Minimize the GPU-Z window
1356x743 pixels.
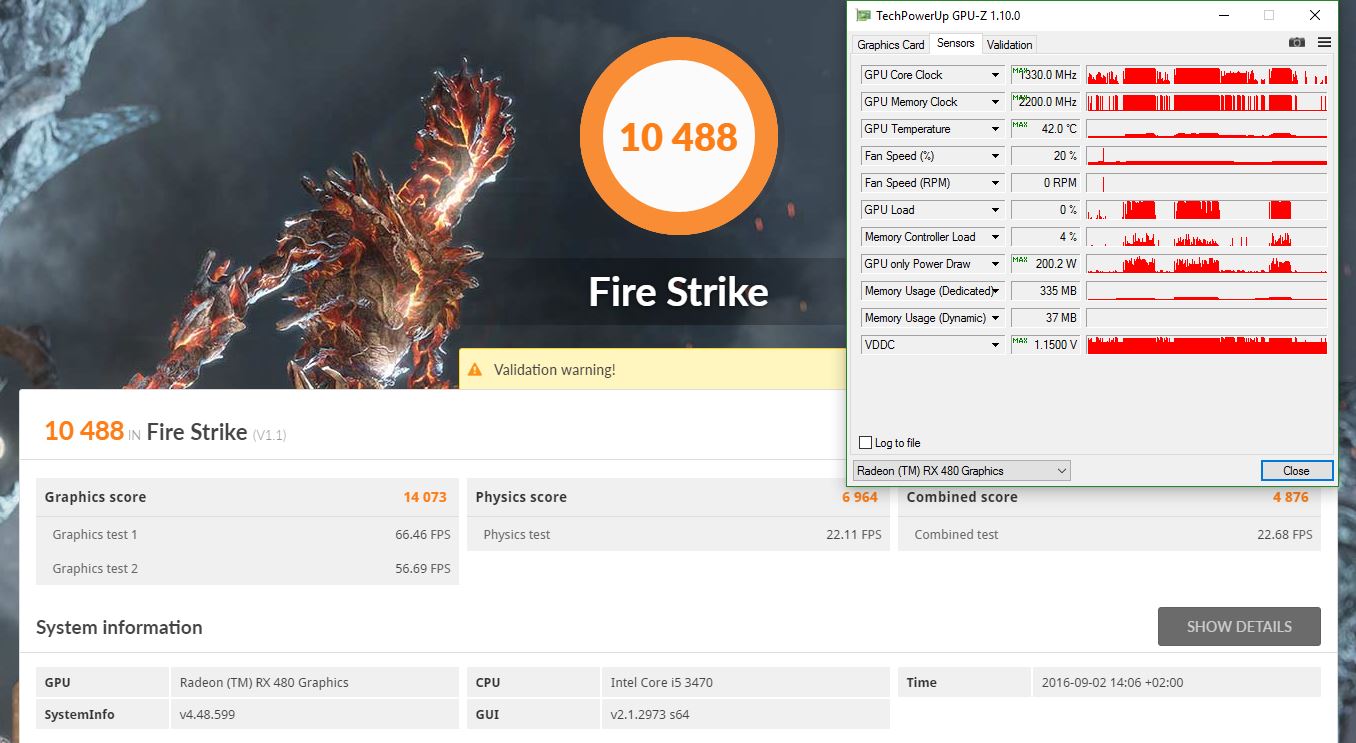[1223, 15]
